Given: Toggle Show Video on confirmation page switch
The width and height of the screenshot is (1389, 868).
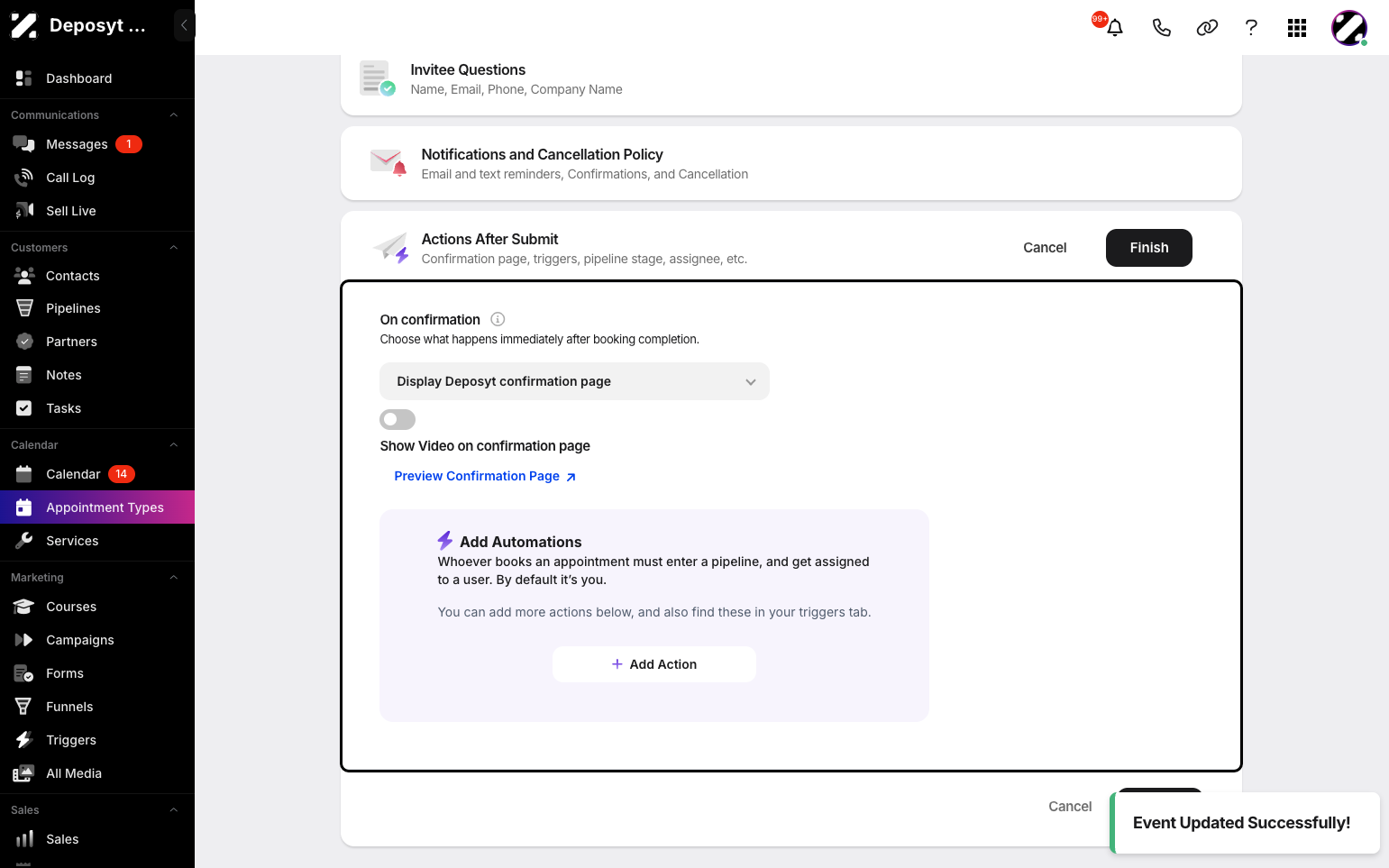Looking at the screenshot, I should [x=398, y=419].
